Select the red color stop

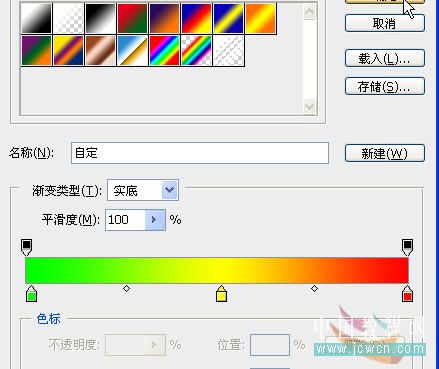(407, 293)
